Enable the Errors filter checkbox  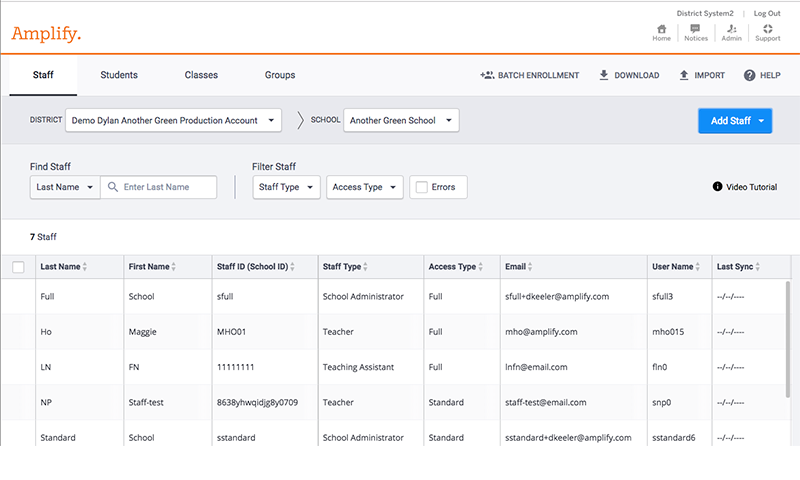click(421, 187)
